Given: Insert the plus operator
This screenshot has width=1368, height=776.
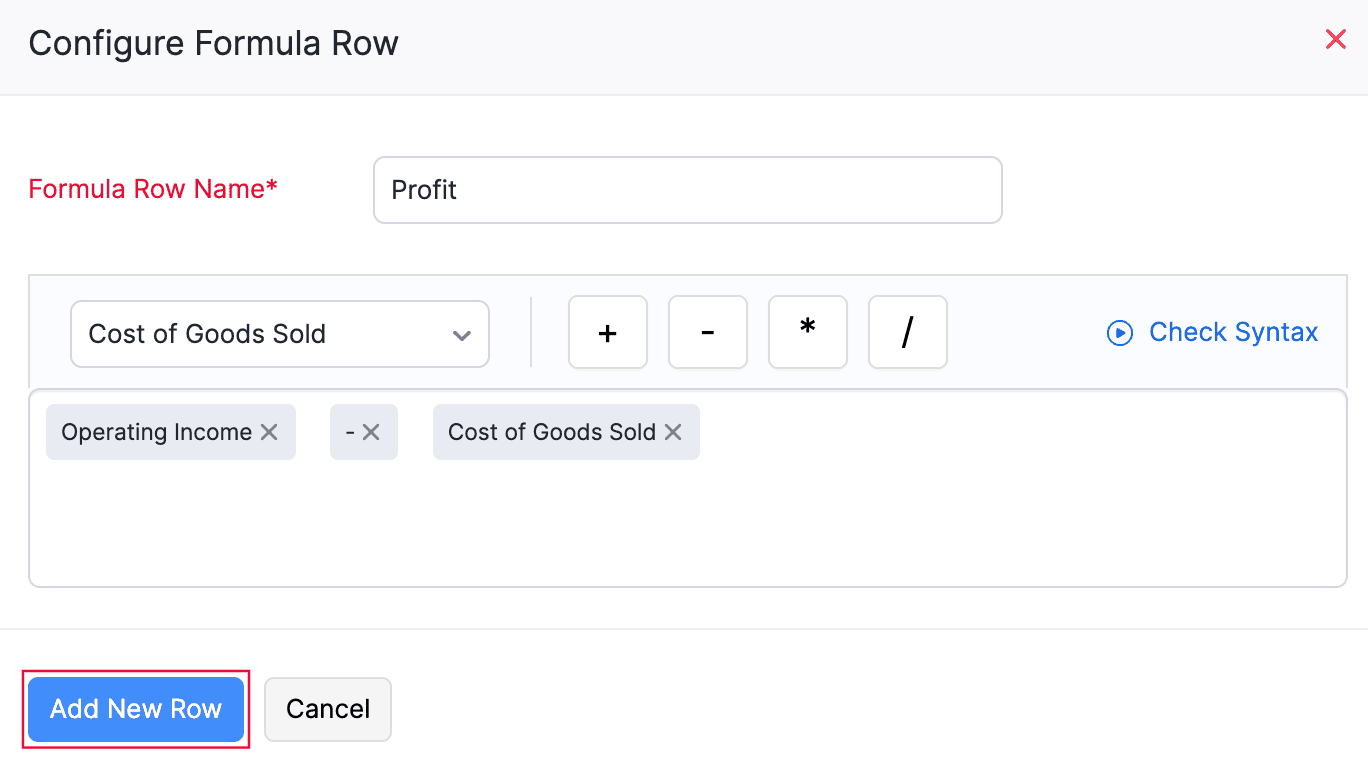Looking at the screenshot, I should click(x=607, y=333).
